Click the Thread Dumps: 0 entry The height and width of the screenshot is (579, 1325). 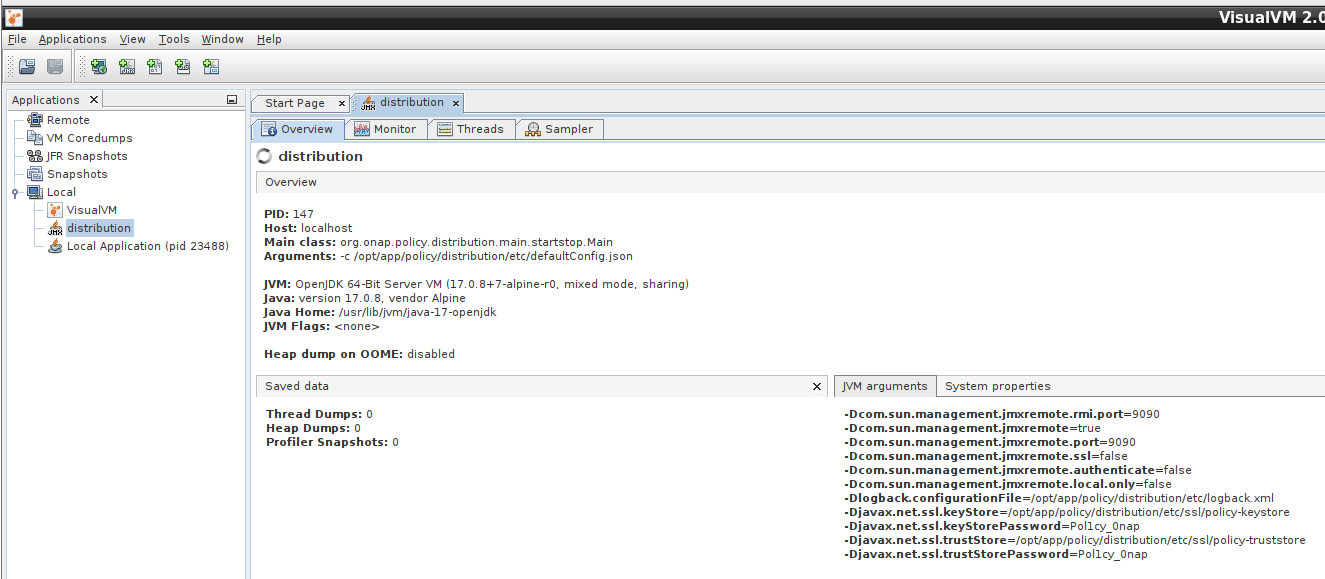[319, 414]
